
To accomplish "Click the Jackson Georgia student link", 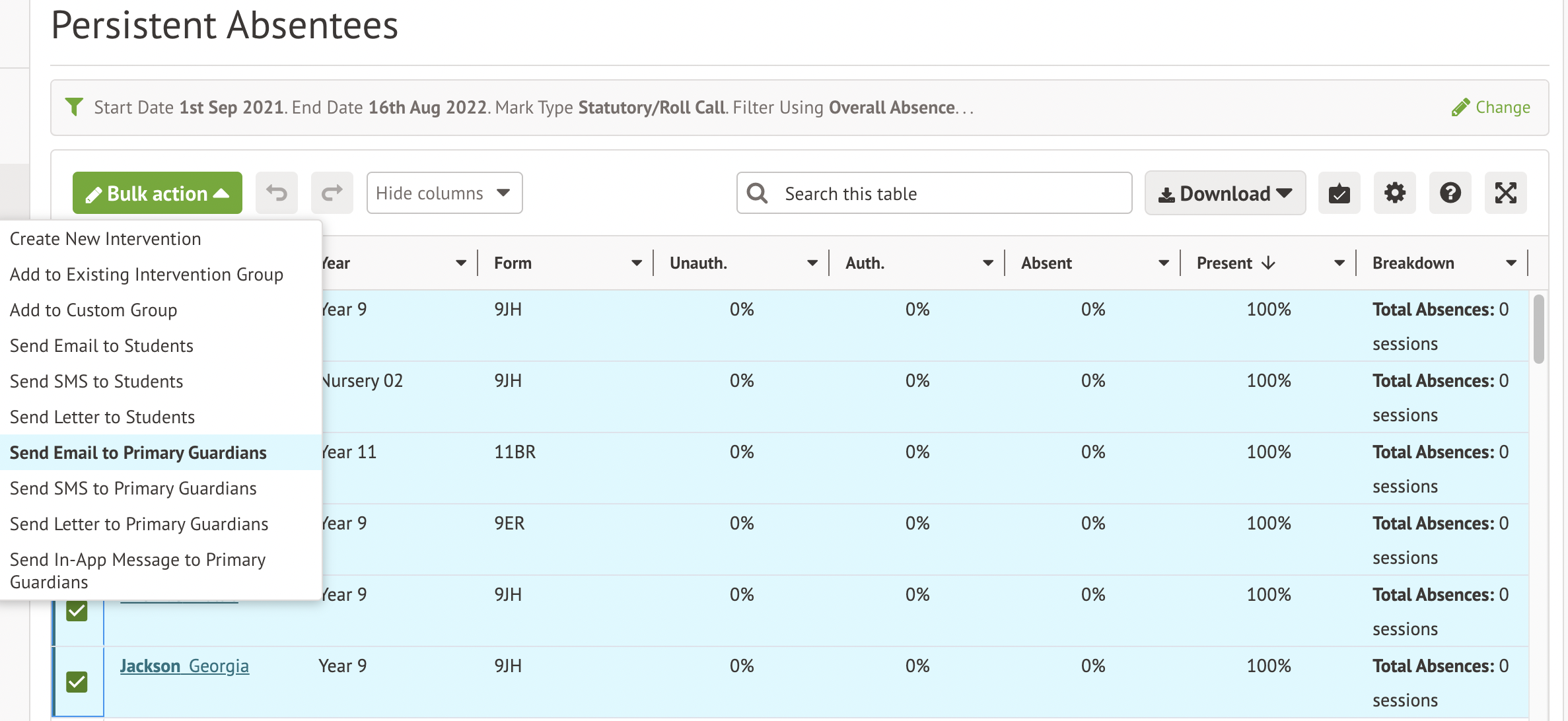I will click(x=184, y=665).
